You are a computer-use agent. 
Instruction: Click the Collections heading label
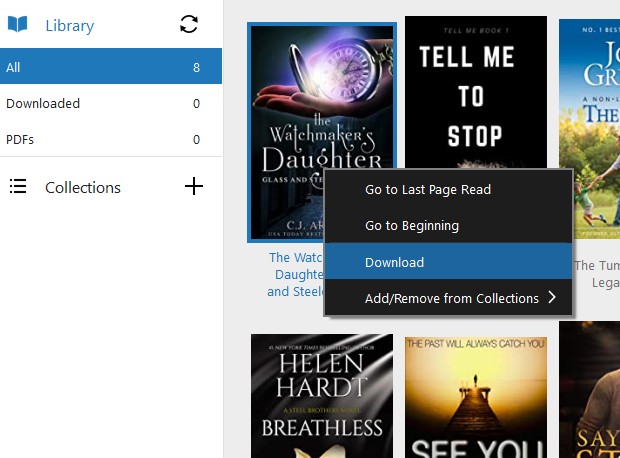(x=83, y=187)
